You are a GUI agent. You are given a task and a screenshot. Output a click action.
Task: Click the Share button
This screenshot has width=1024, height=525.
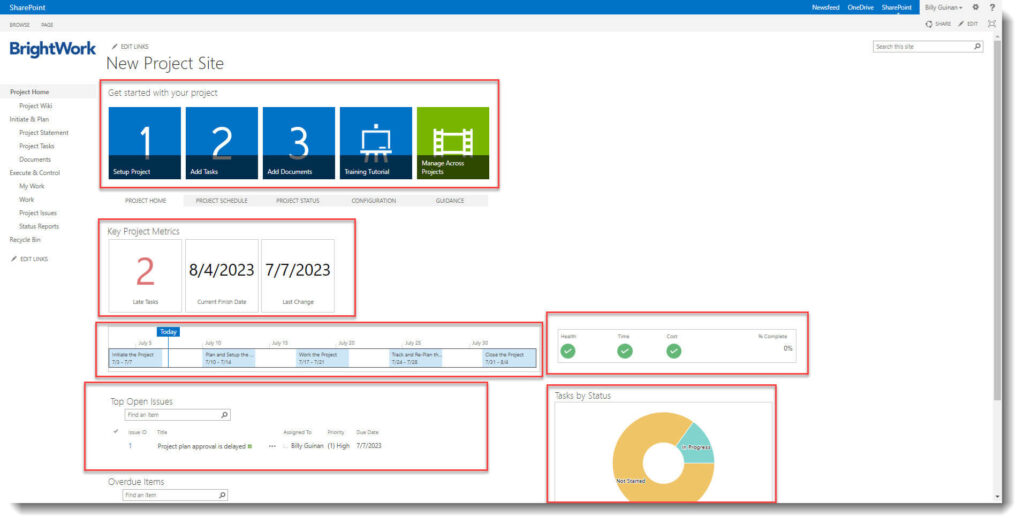tap(938, 23)
